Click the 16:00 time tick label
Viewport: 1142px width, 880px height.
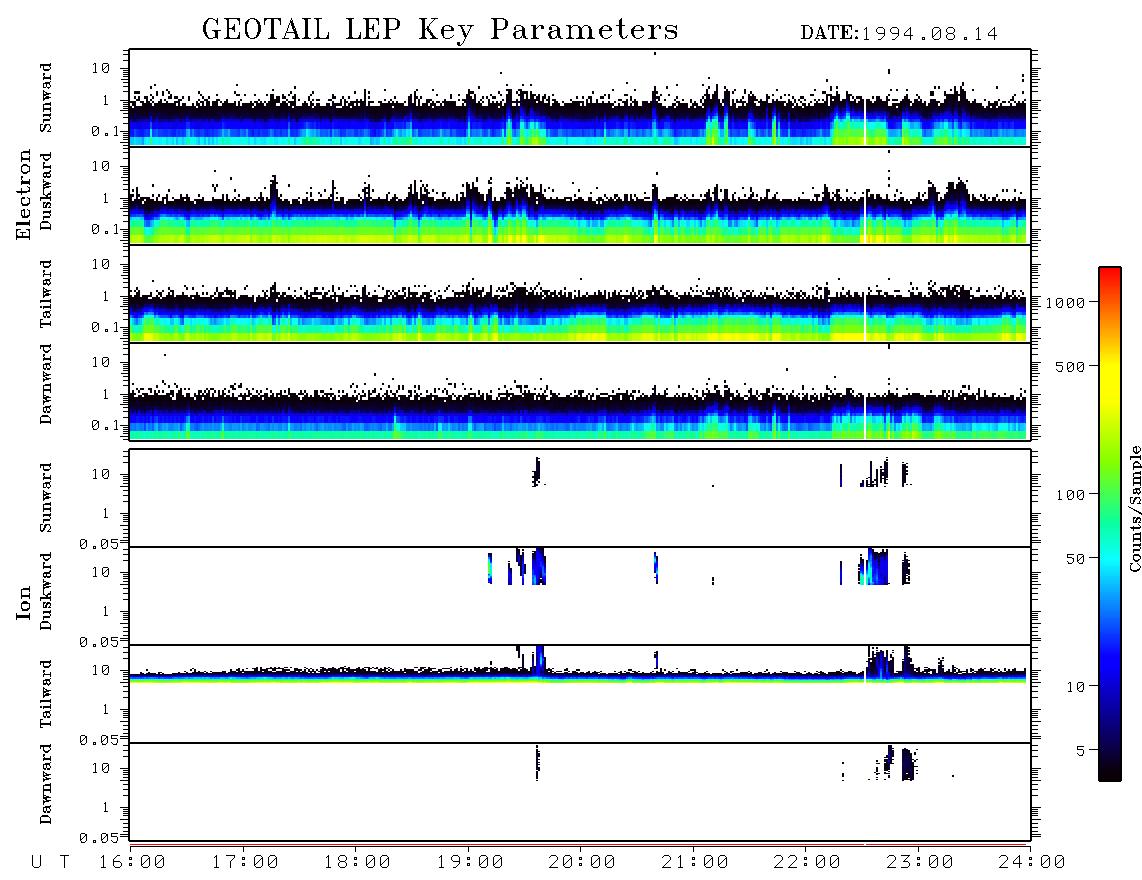[132, 862]
